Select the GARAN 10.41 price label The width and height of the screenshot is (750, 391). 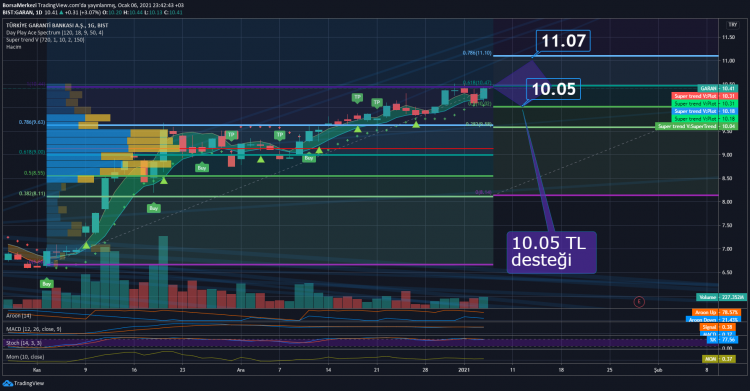coord(717,89)
